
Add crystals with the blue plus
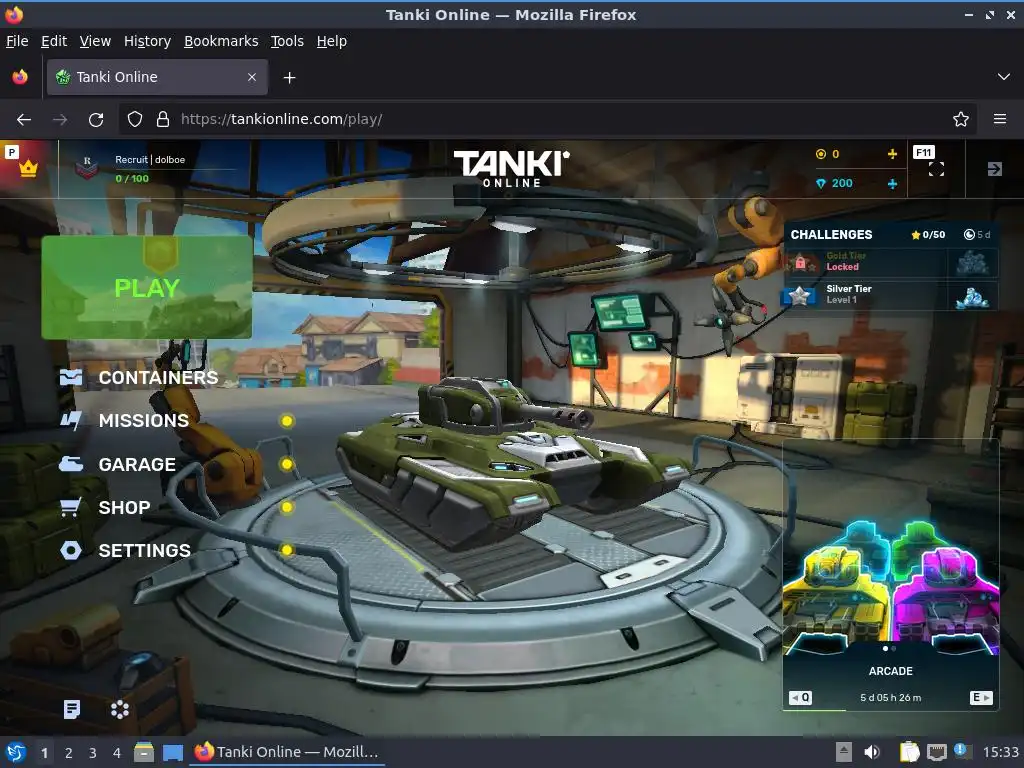pos(892,184)
